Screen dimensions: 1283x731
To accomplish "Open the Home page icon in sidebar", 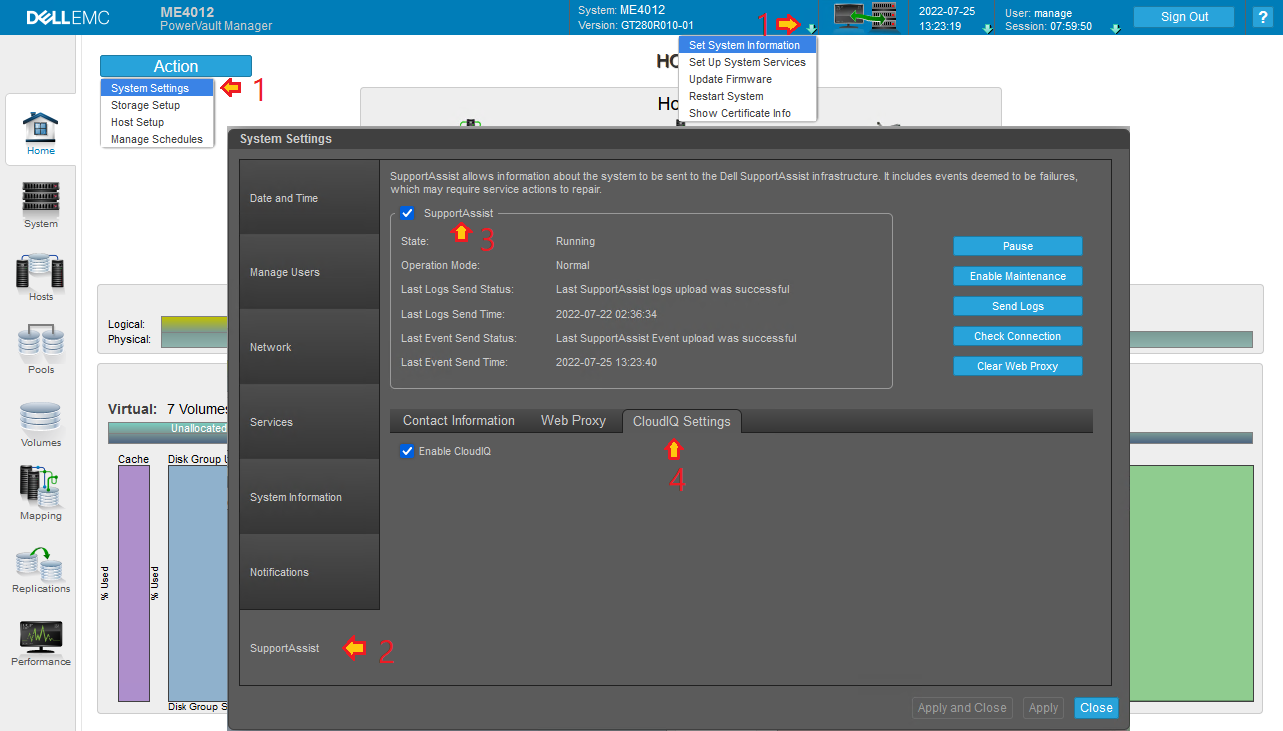I will (40, 125).
